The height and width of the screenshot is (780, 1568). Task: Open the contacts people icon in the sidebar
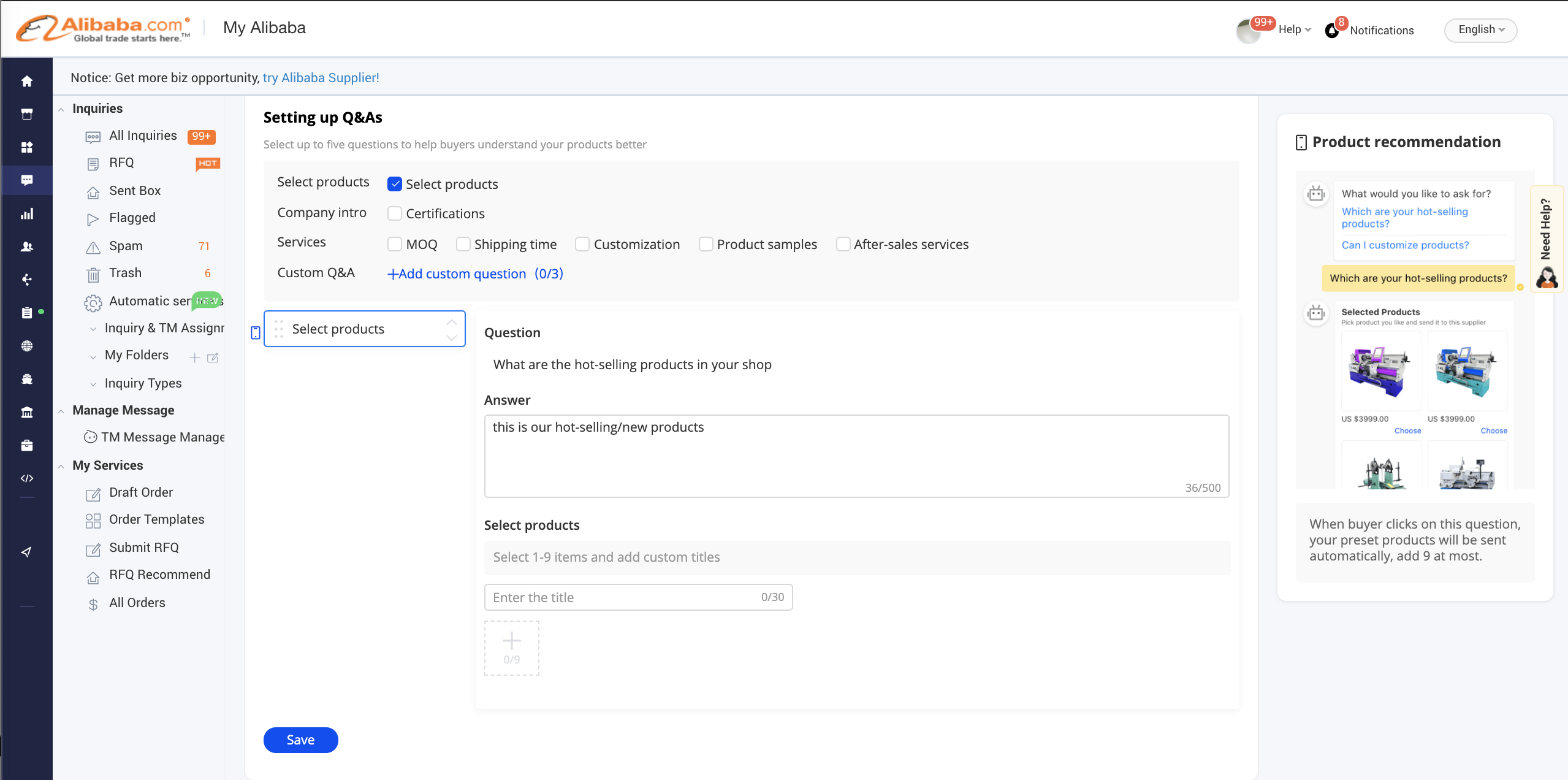[x=27, y=247]
